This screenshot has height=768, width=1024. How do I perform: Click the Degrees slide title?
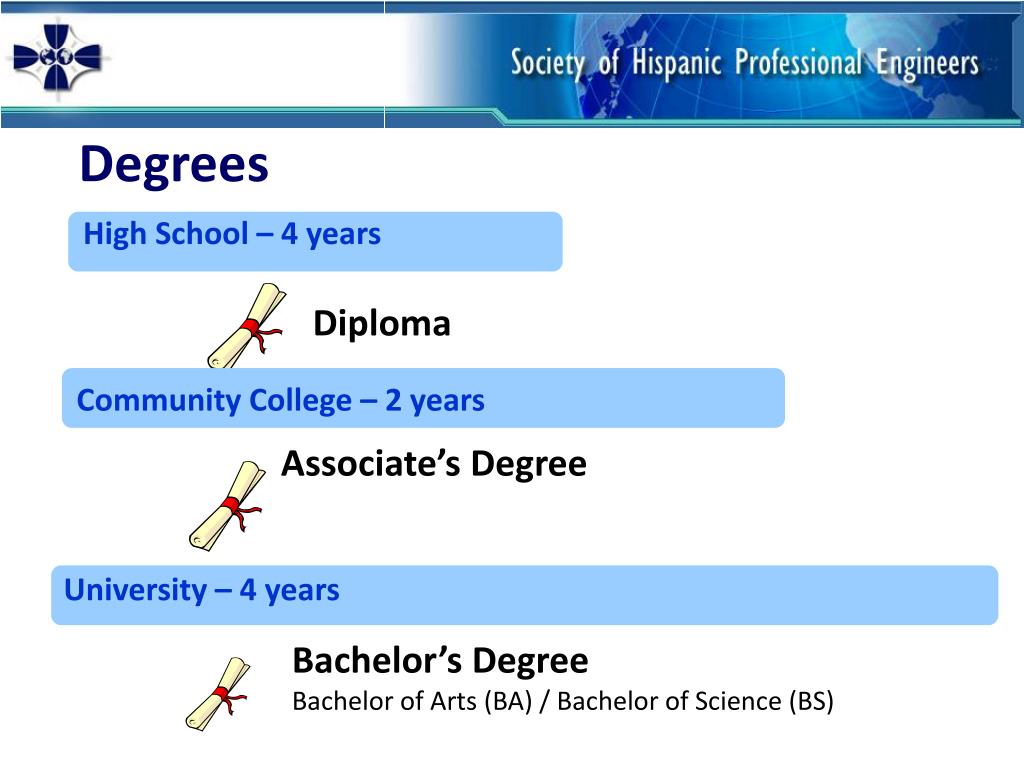[174, 165]
